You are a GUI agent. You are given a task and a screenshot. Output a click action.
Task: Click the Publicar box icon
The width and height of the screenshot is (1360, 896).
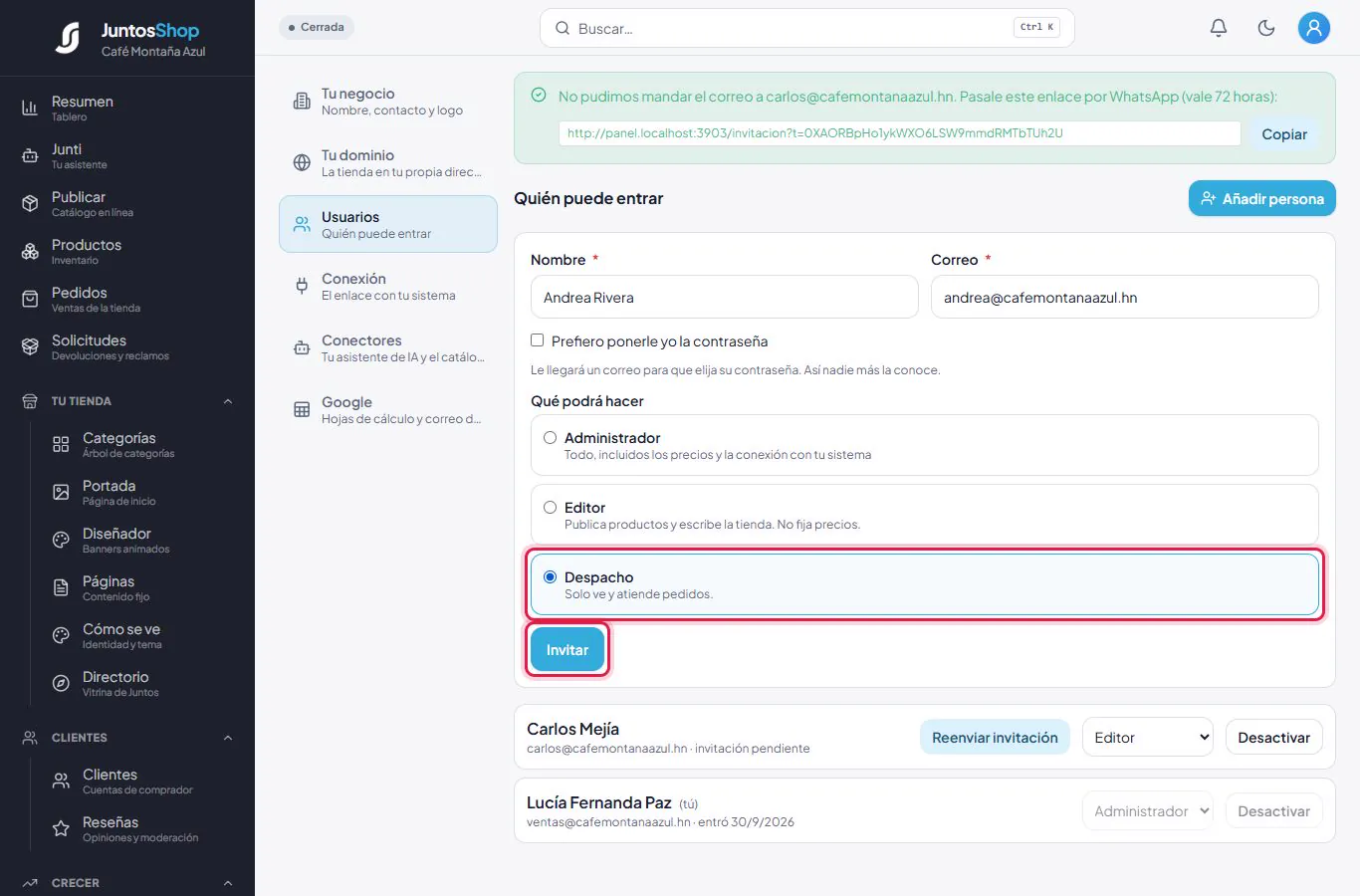point(30,203)
